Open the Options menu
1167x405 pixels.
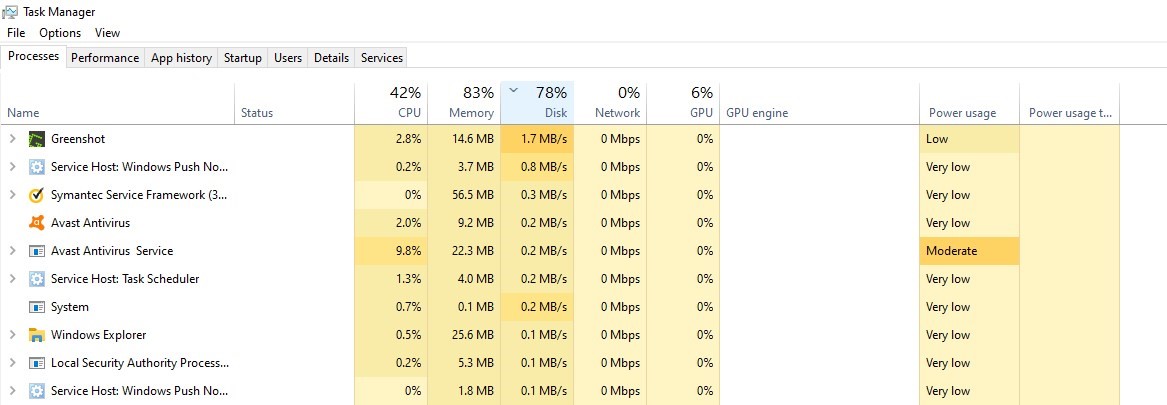pyautogui.click(x=60, y=33)
